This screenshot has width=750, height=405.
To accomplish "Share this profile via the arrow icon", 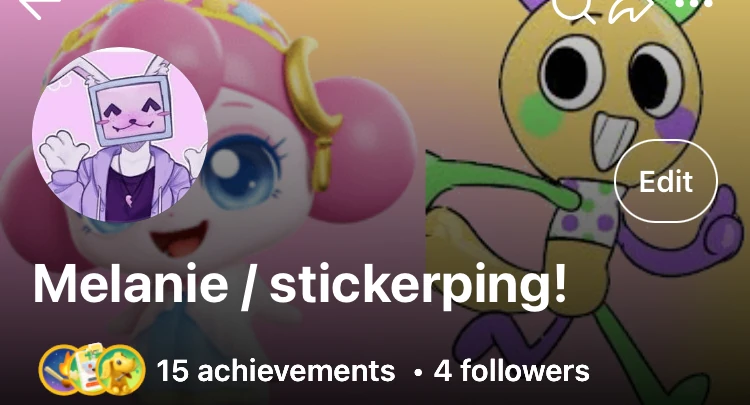I will pos(631,10).
